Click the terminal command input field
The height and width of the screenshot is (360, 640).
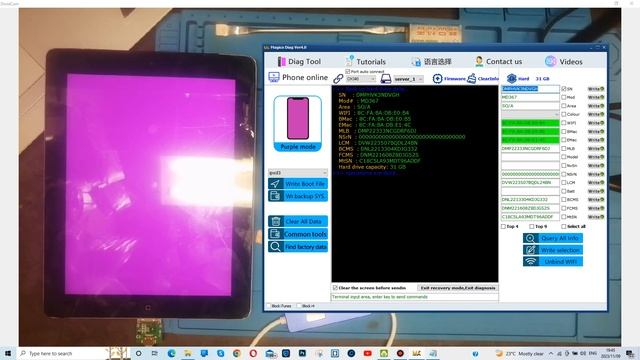tap(414, 297)
